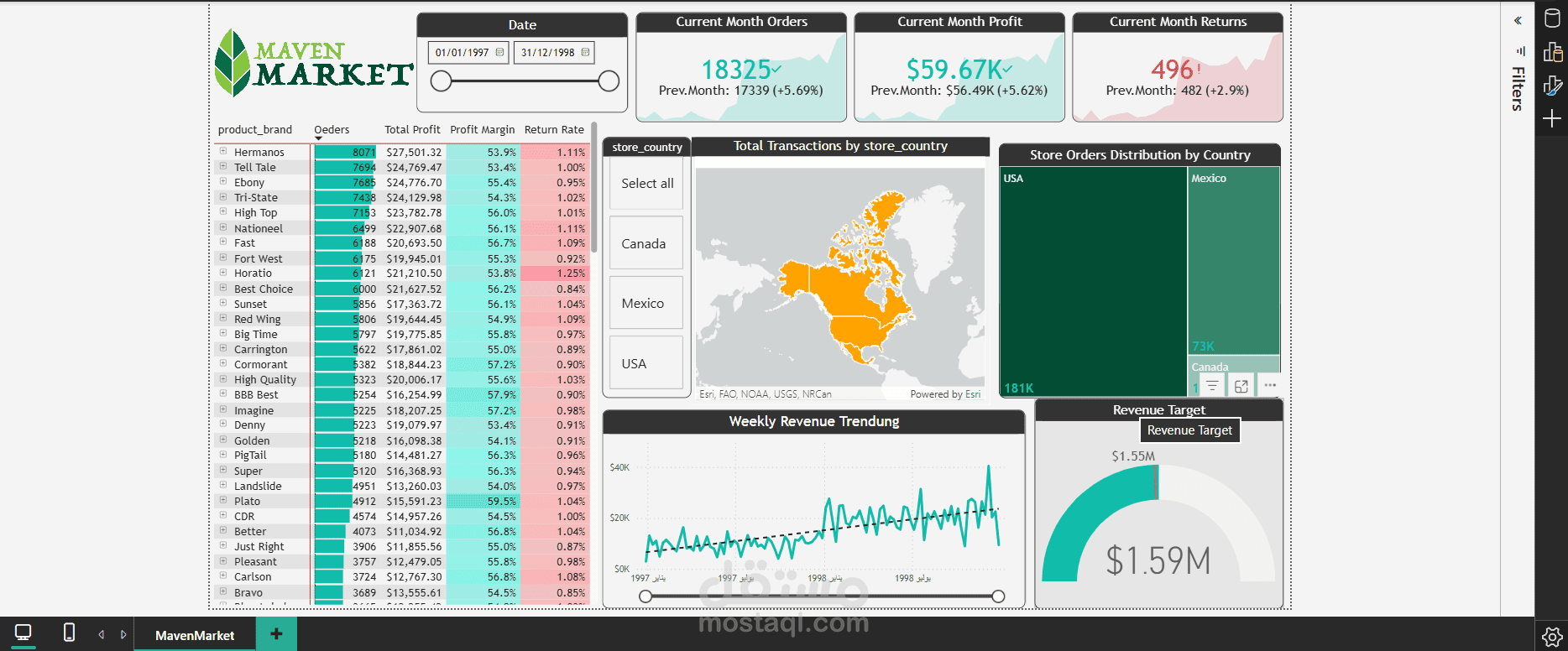Click Weekly Revenue Trendung chart title
The height and width of the screenshot is (651, 1568).
tap(814, 421)
